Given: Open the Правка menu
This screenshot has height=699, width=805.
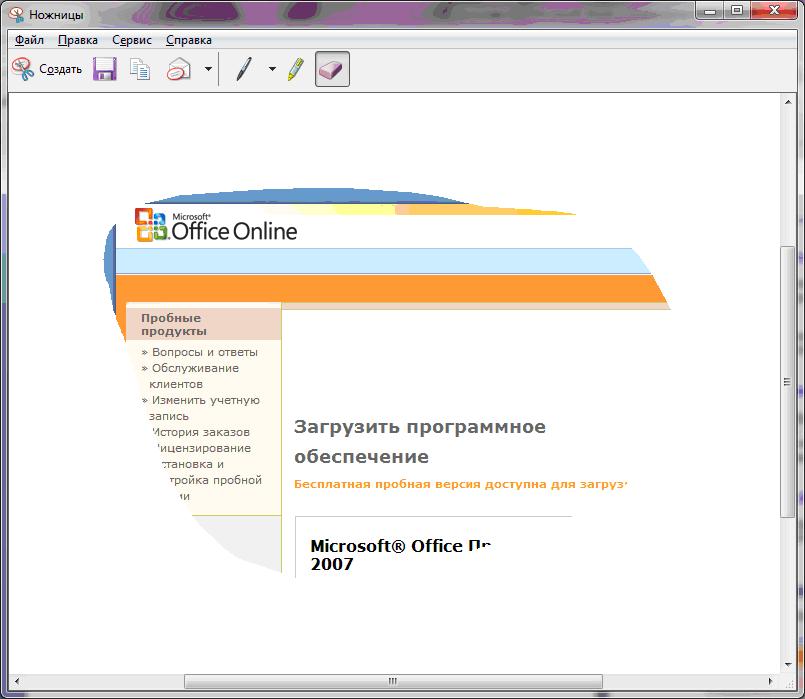Looking at the screenshot, I should (x=78, y=40).
